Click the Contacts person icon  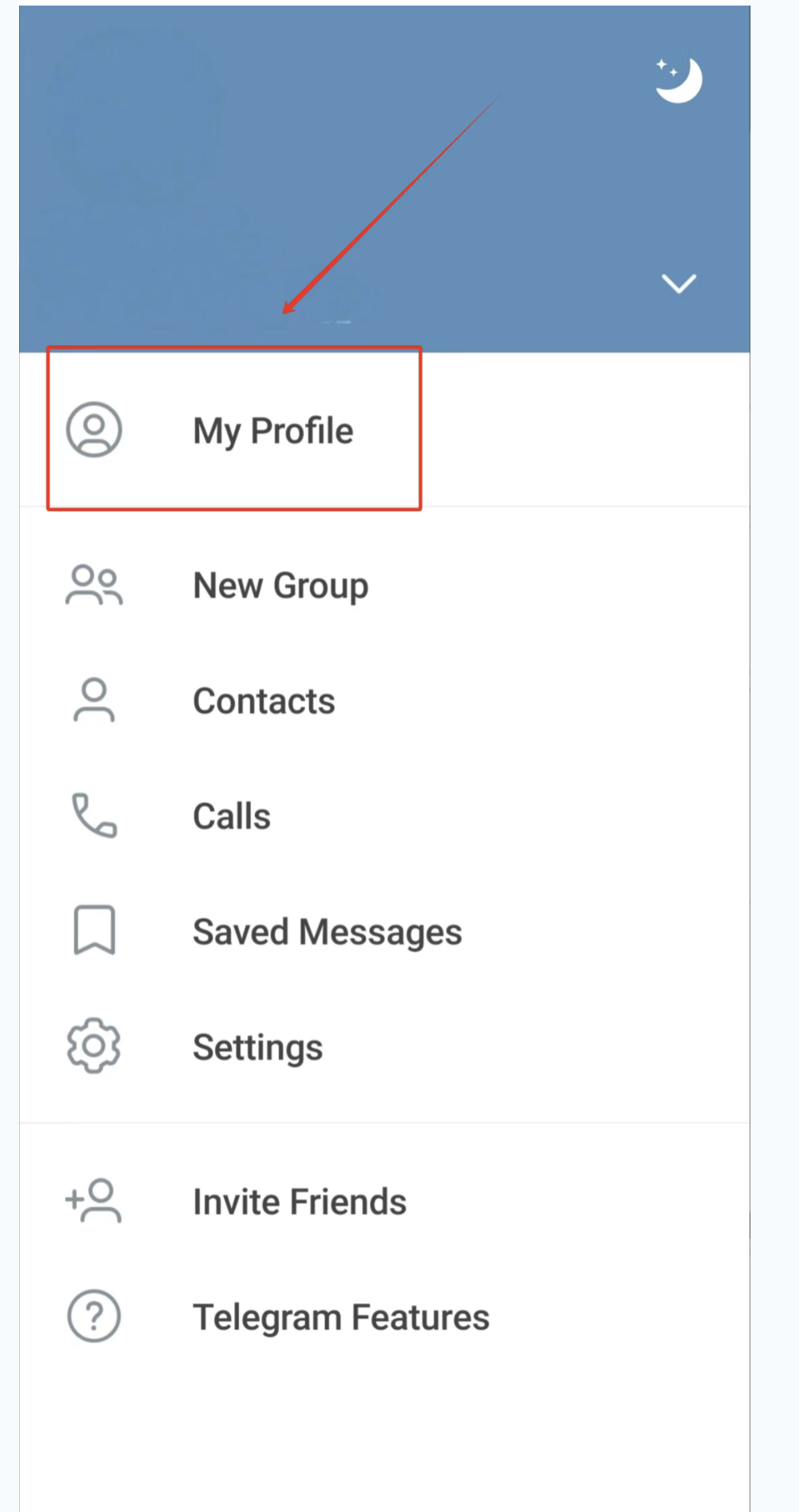[94, 700]
